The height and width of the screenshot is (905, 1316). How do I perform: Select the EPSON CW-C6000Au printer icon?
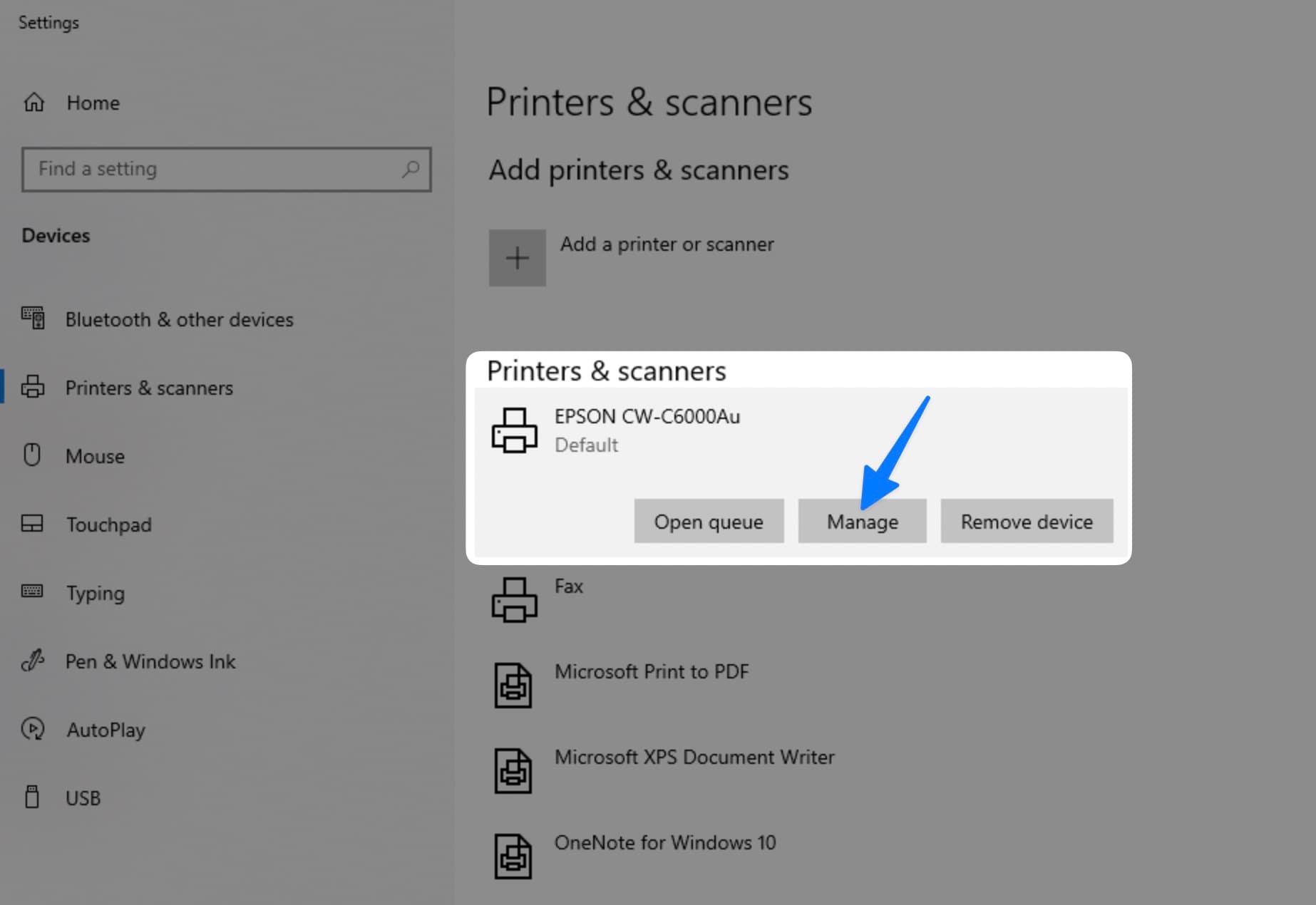pyautogui.click(x=515, y=430)
